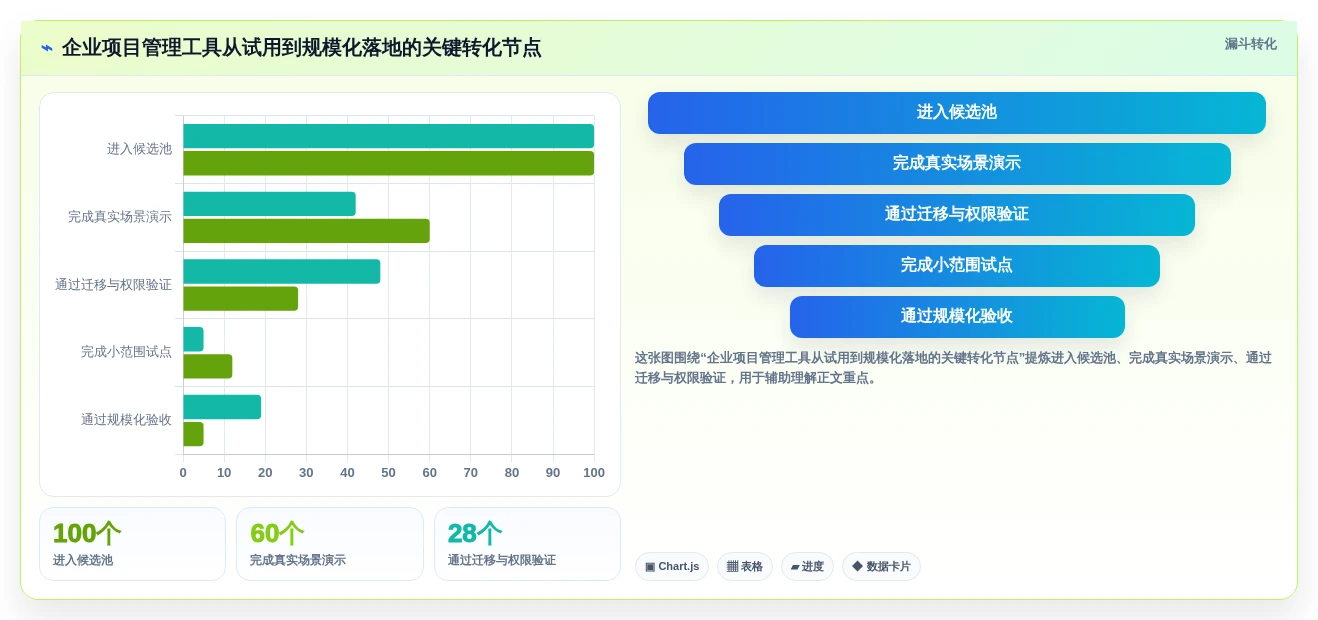Click the green bar for 通过规模化验收

click(193, 434)
